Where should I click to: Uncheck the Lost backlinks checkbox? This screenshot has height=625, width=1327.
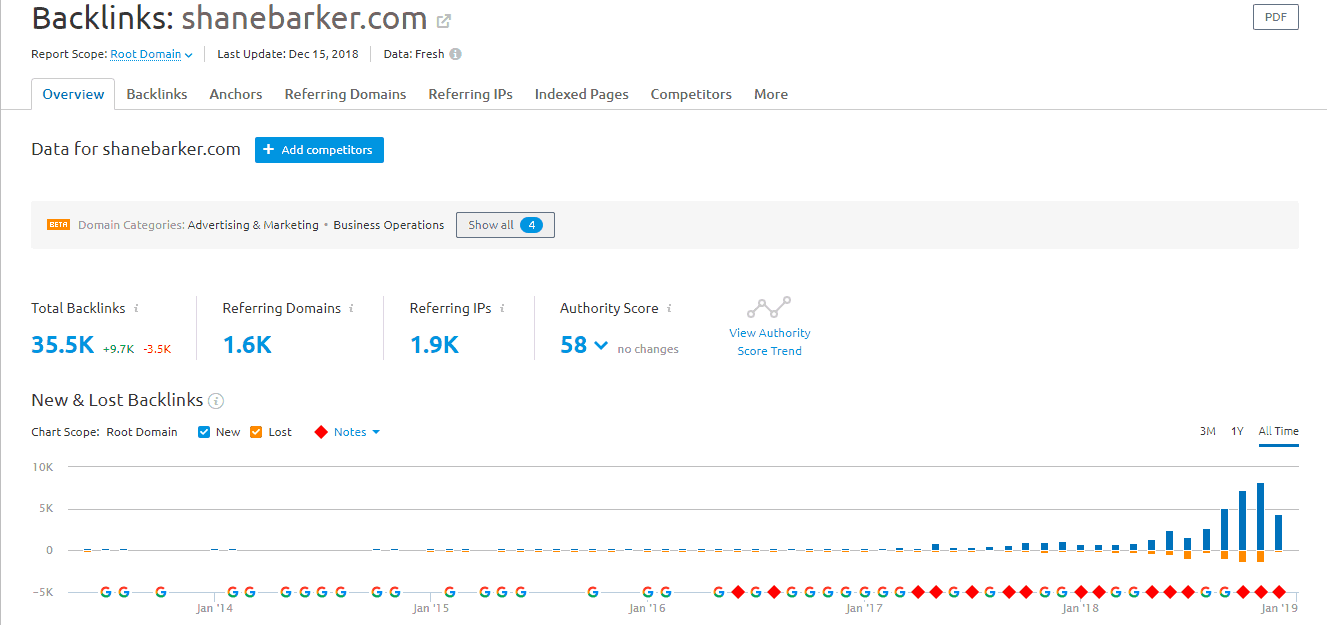pos(256,432)
